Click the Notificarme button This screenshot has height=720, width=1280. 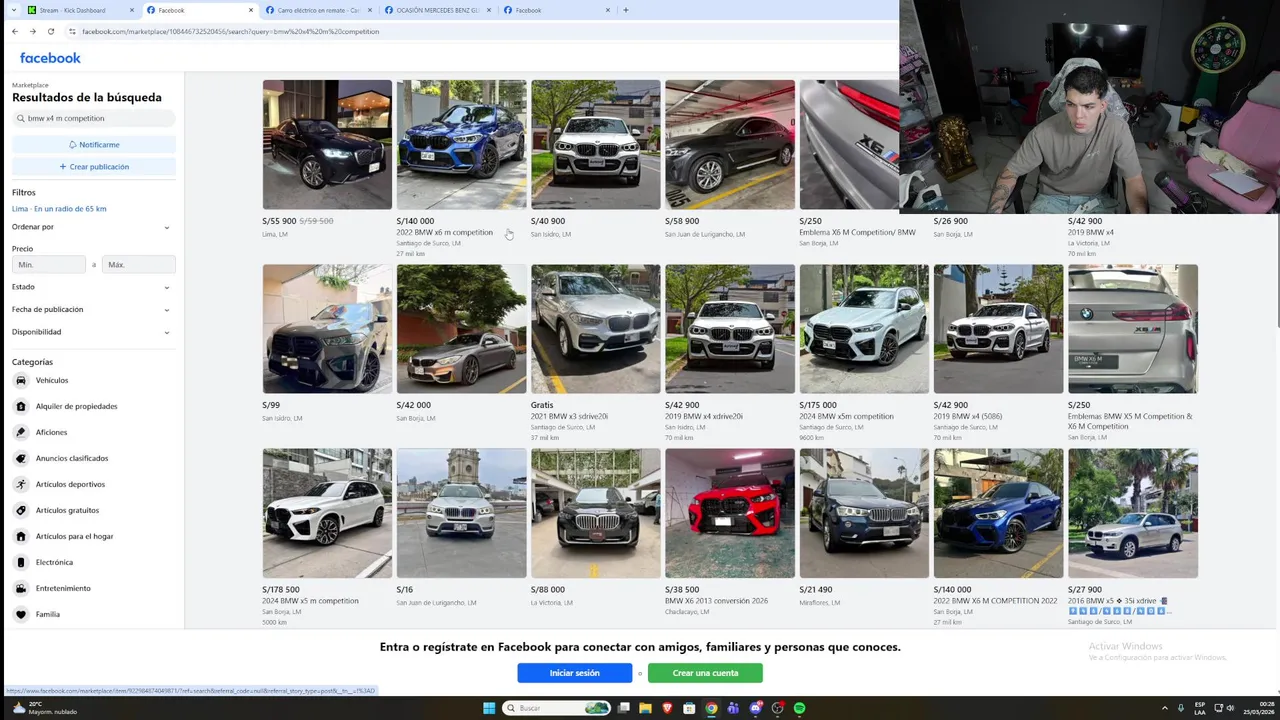(94, 145)
